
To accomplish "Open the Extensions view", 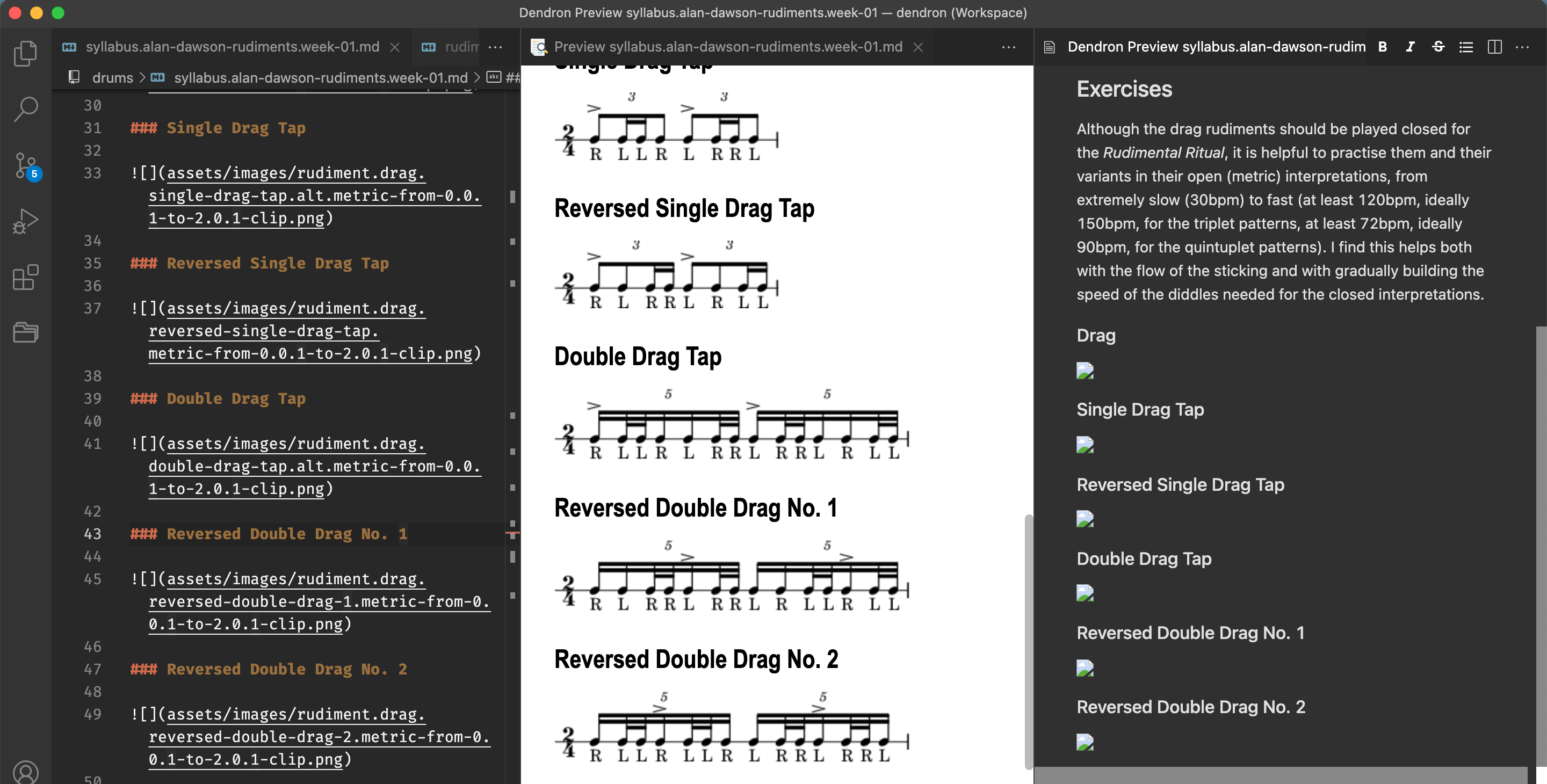I will (x=25, y=277).
